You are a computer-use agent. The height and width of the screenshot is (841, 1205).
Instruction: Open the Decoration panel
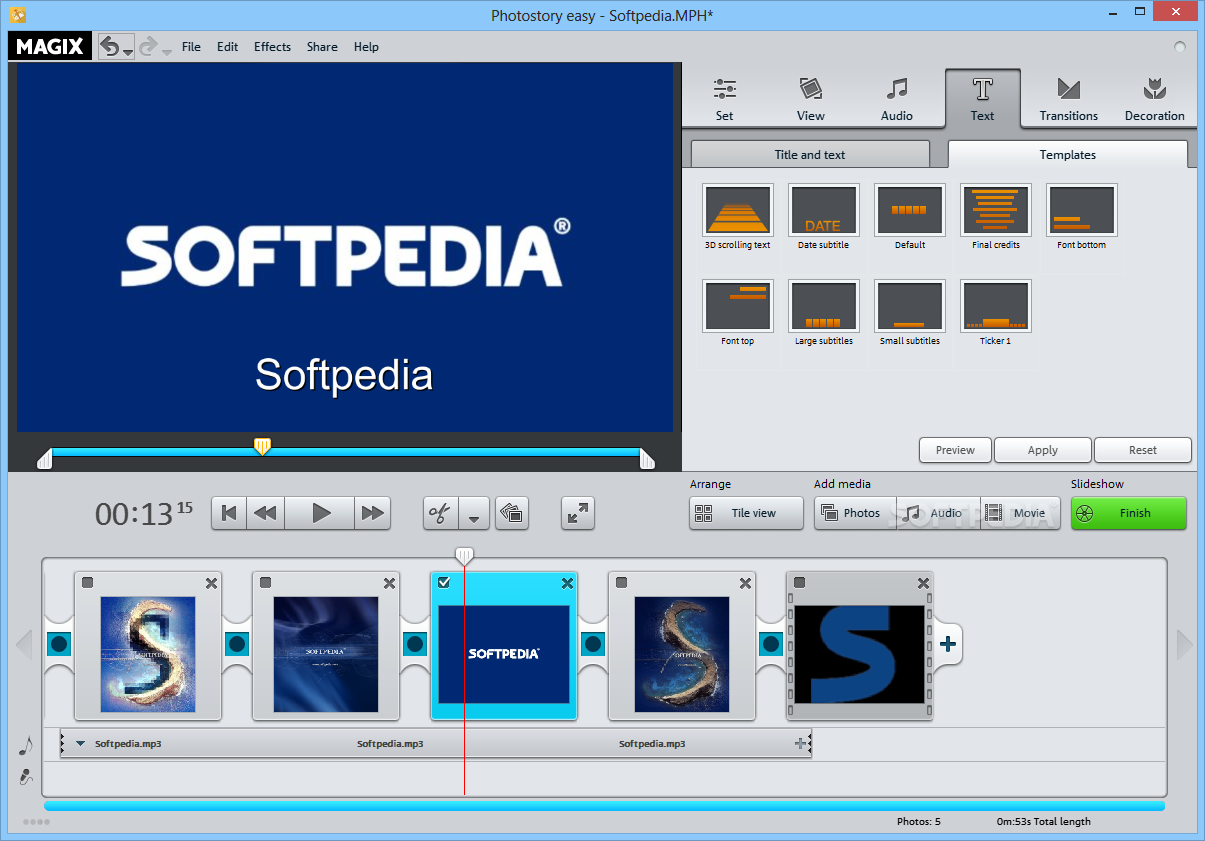1155,99
